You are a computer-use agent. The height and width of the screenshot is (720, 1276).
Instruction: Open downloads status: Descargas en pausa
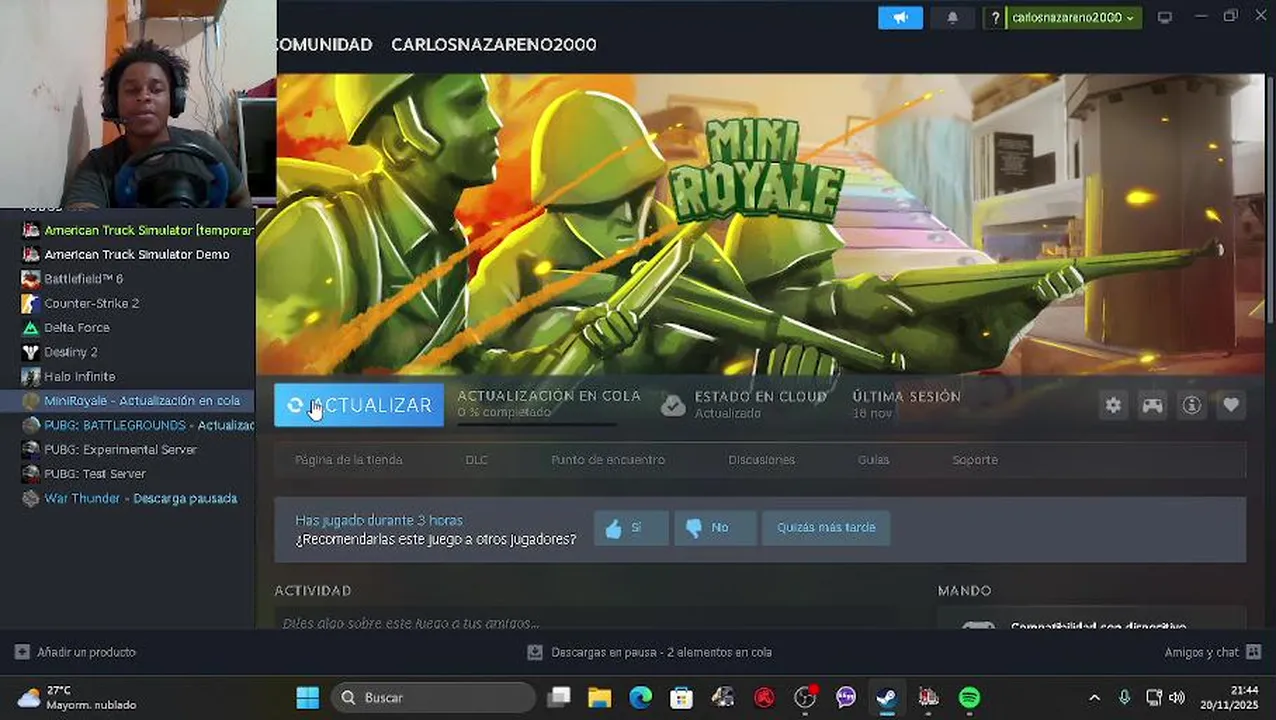pyautogui.click(x=650, y=652)
